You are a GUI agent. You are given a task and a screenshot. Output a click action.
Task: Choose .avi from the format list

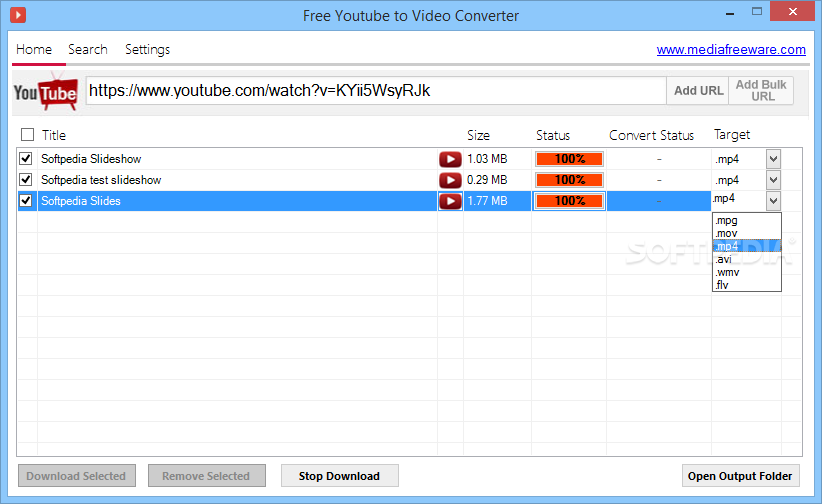coord(747,259)
